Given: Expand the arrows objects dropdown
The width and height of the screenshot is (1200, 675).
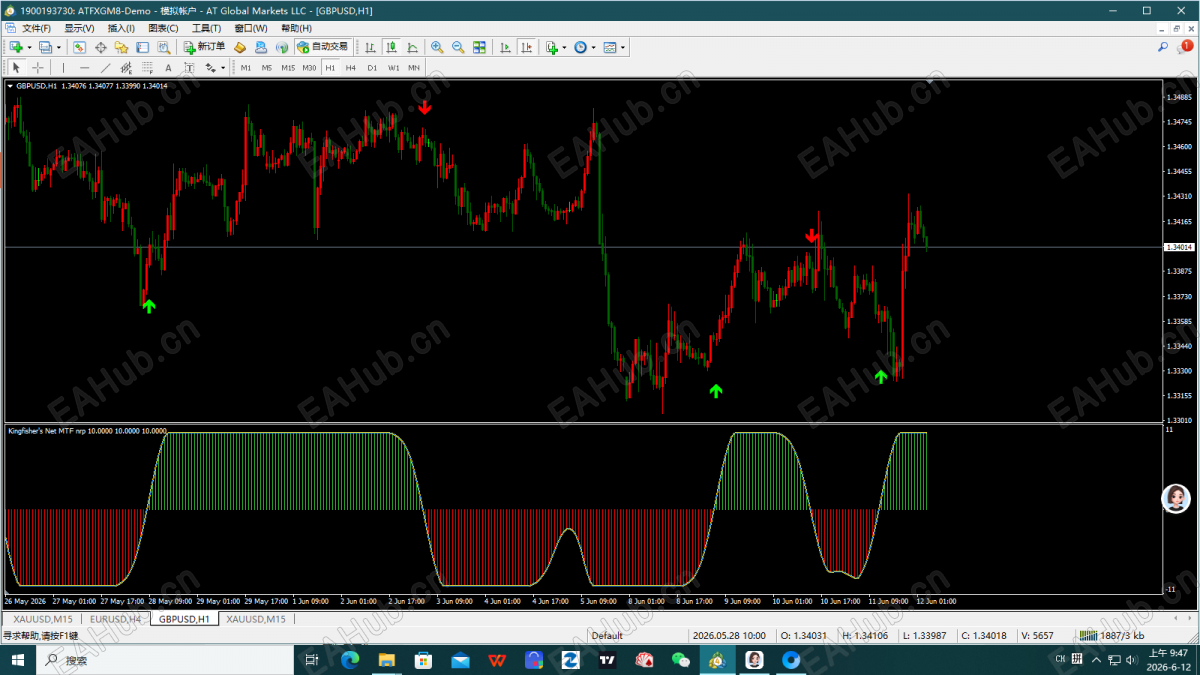Looking at the screenshot, I should [222, 68].
